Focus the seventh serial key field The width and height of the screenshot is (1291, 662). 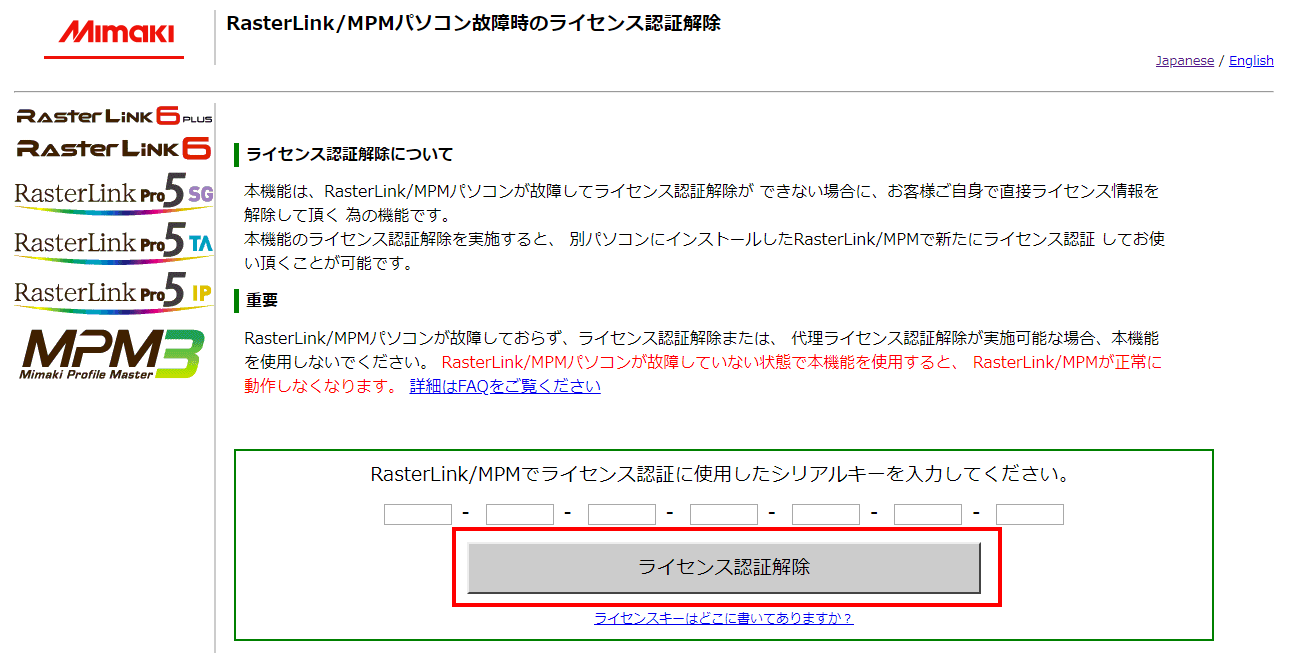(1030, 514)
